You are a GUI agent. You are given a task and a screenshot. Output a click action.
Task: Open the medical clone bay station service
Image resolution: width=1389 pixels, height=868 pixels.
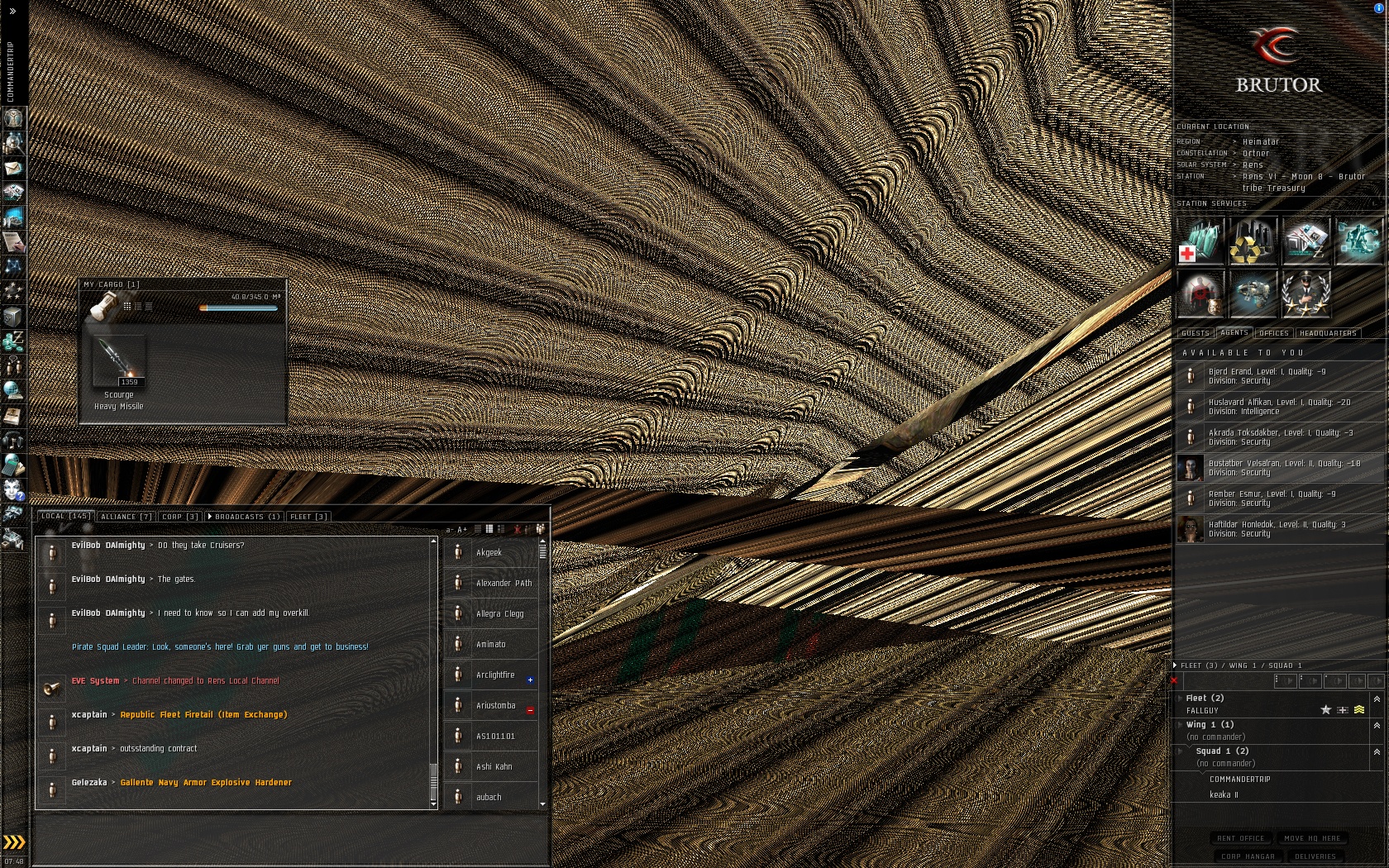[x=1200, y=241]
